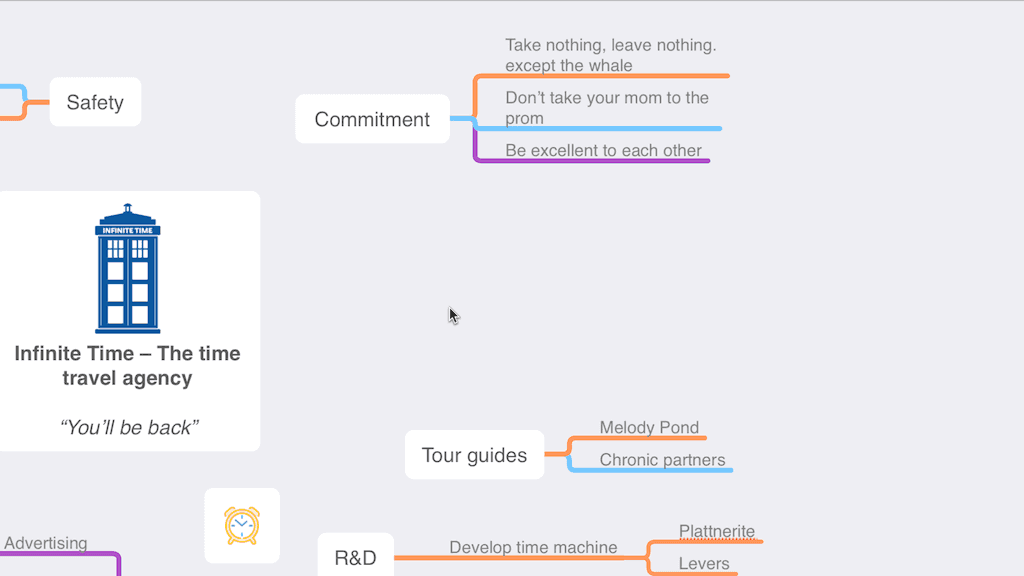Click 'Be excellent to each other' topic
The image size is (1024, 576).
pos(603,150)
